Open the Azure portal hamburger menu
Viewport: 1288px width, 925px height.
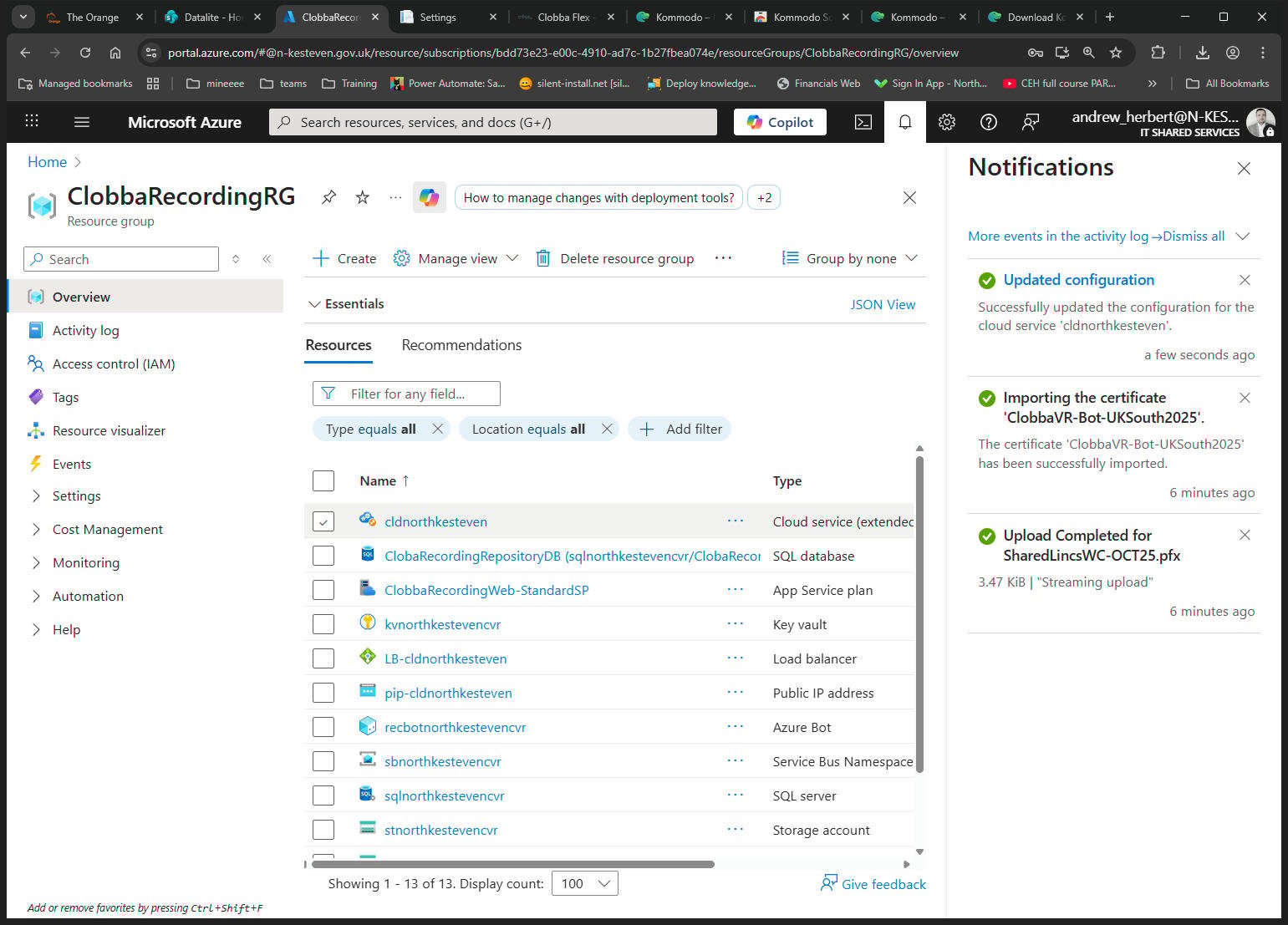(x=82, y=122)
